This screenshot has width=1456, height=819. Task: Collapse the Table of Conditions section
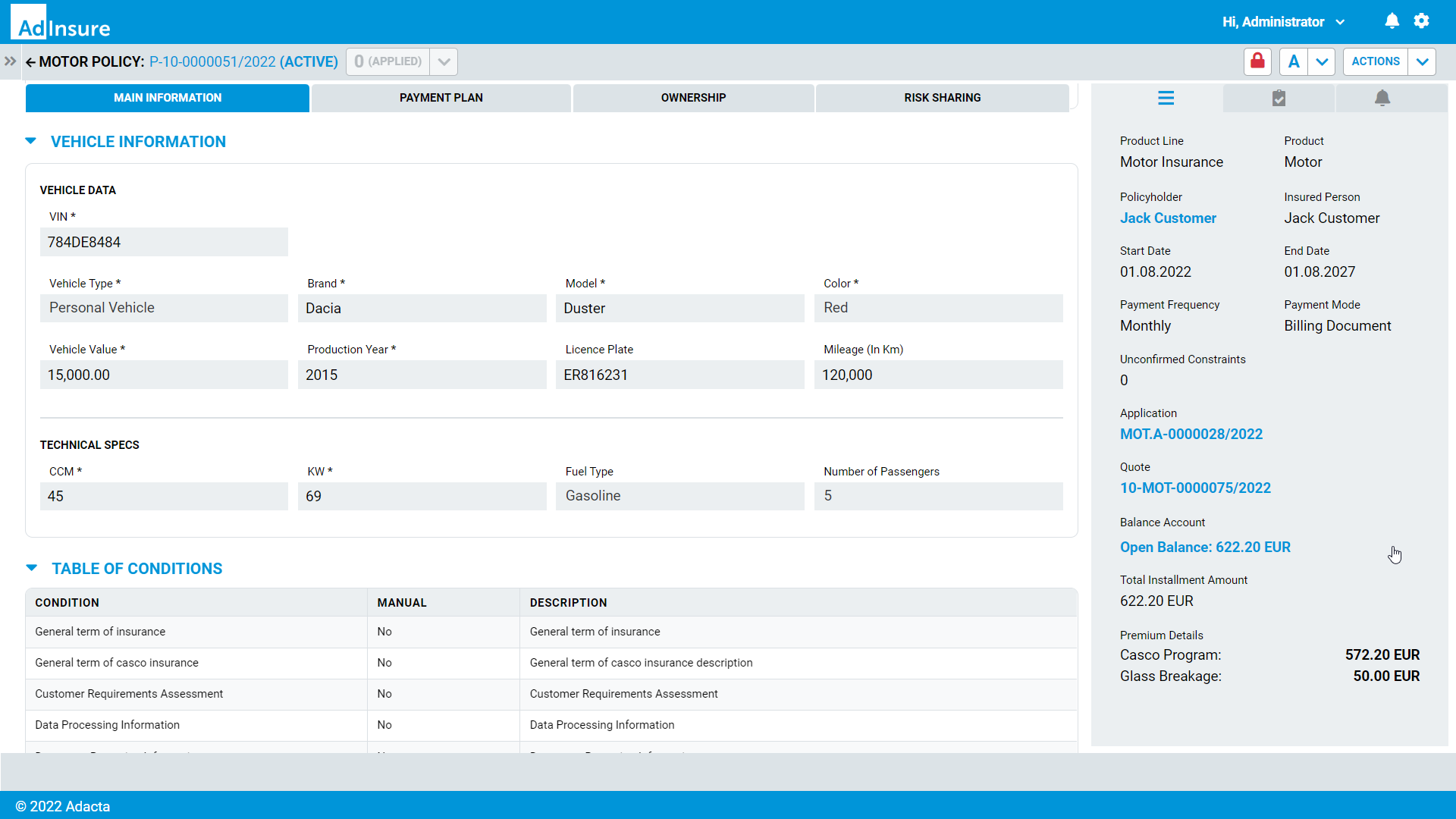(32, 568)
